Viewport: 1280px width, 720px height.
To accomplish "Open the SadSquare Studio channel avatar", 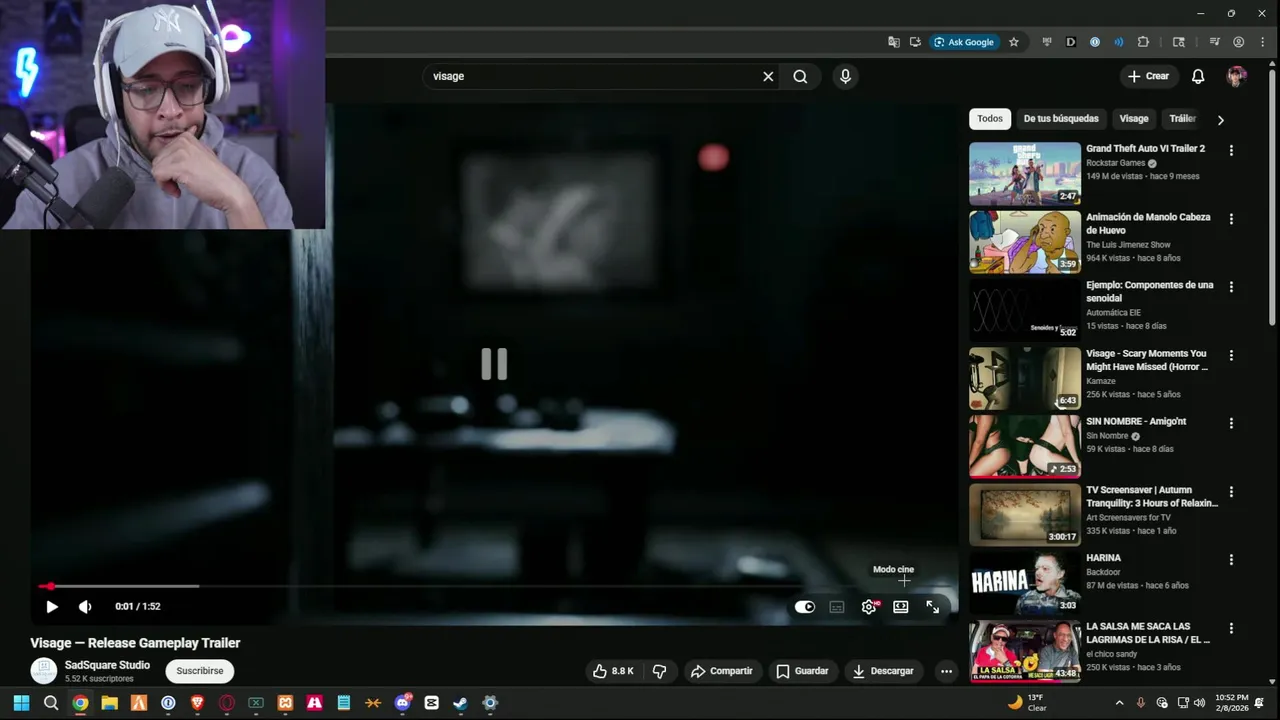I will [44, 671].
